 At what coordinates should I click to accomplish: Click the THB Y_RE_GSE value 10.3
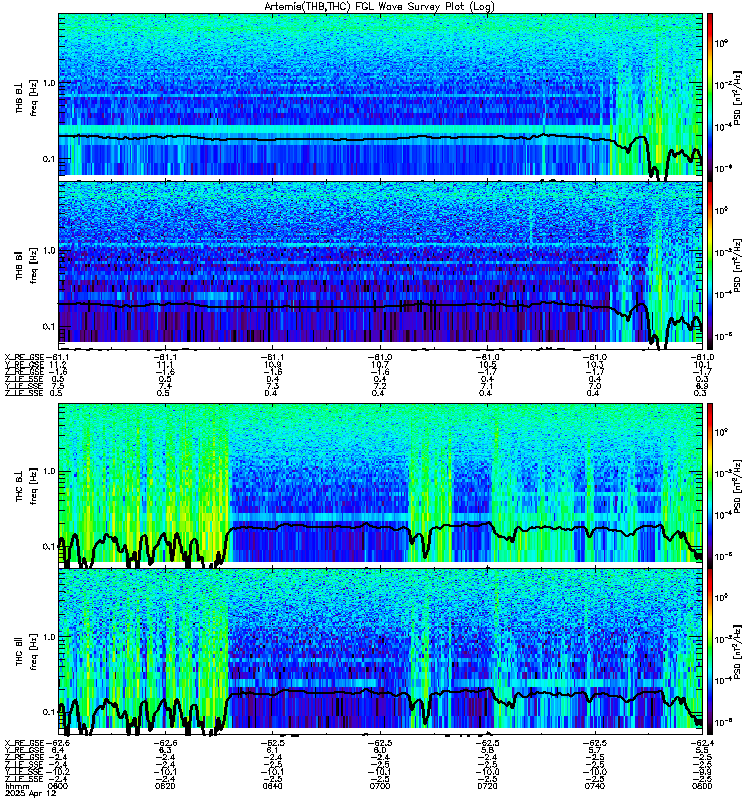tap(594, 365)
